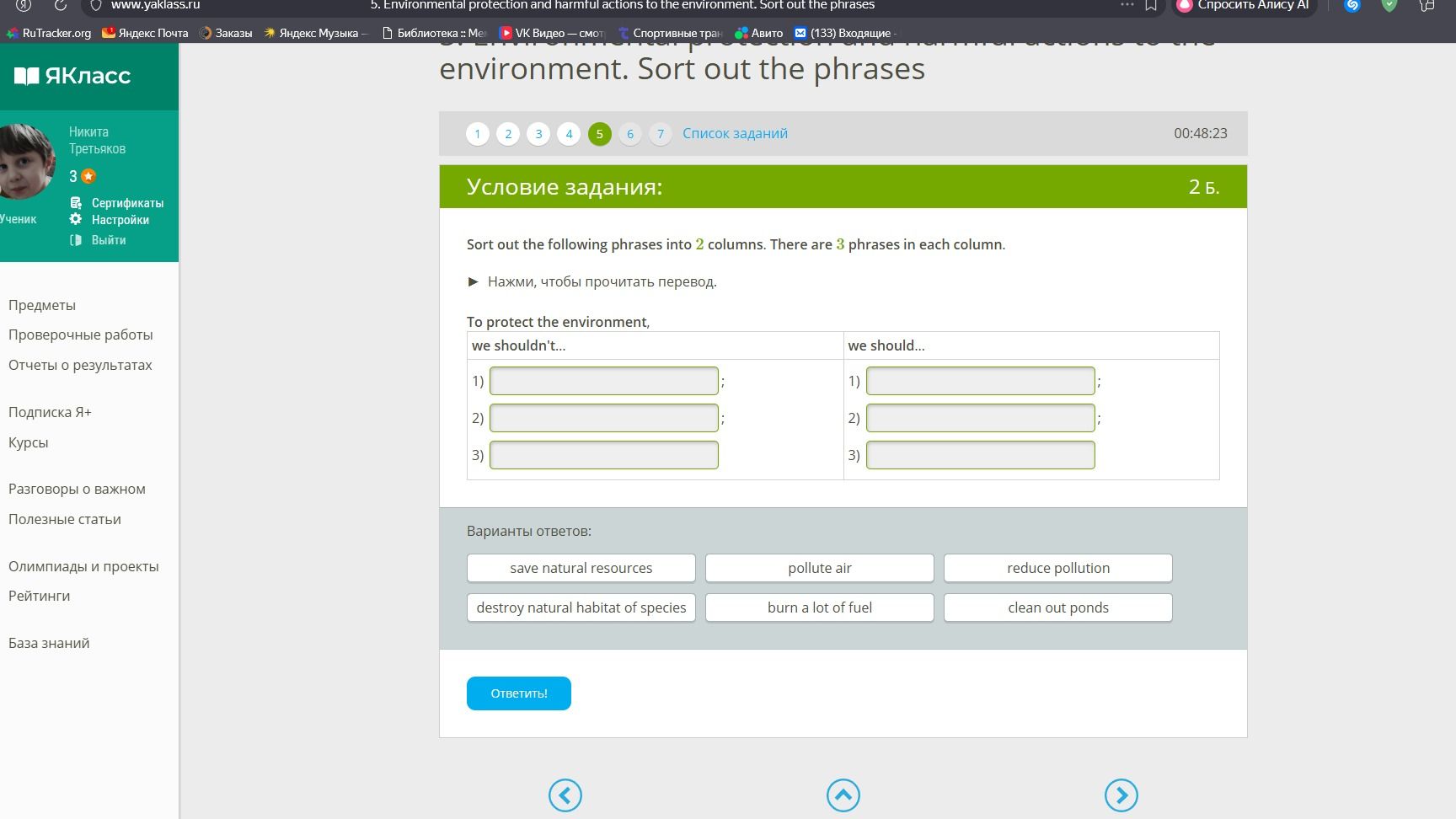Open Яндекс Музыка bookmark

pos(316,33)
